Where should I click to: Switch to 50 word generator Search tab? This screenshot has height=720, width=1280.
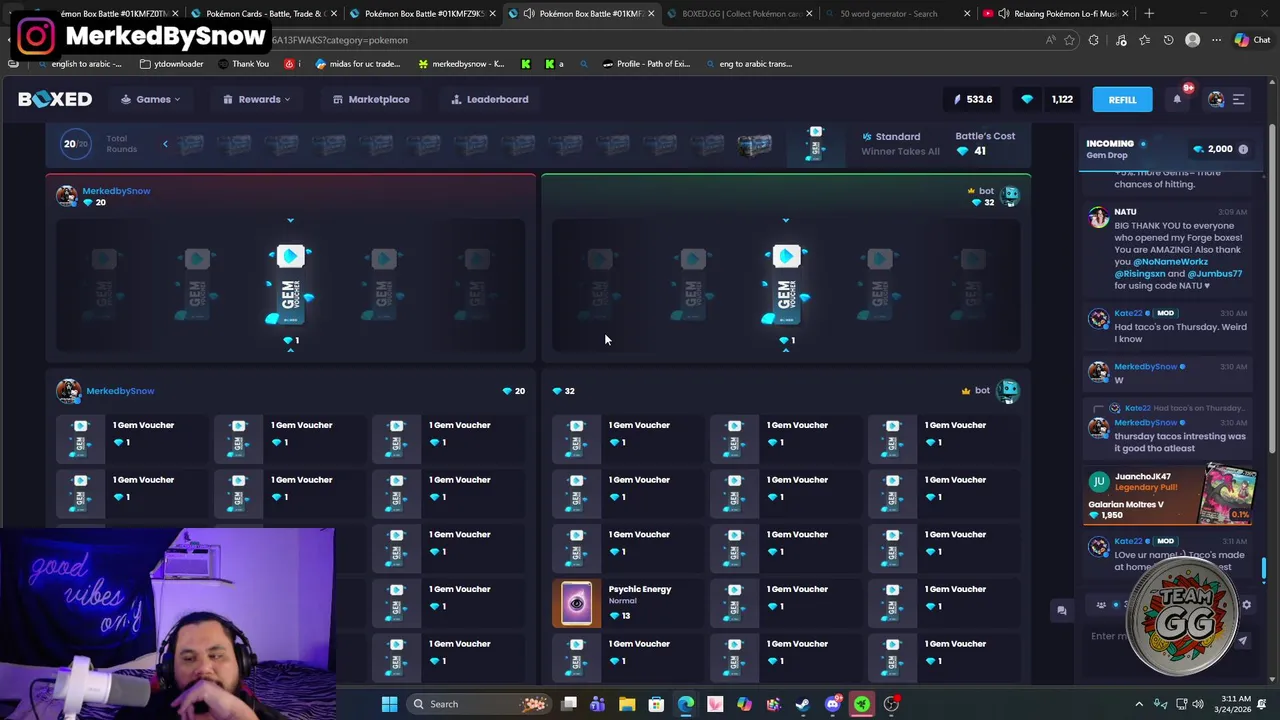[x=897, y=14]
